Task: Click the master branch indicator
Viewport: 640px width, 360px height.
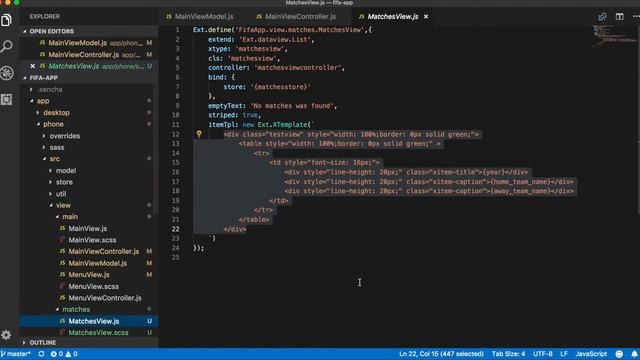Action: tap(16, 354)
